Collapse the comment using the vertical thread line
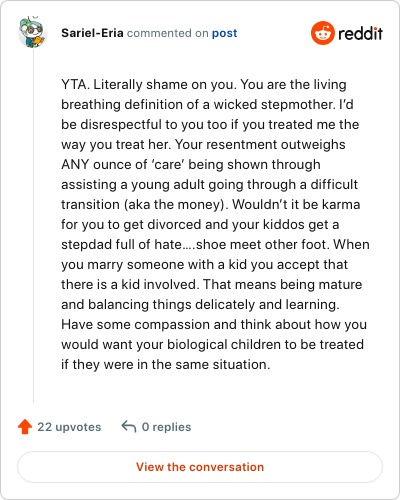 33,225
